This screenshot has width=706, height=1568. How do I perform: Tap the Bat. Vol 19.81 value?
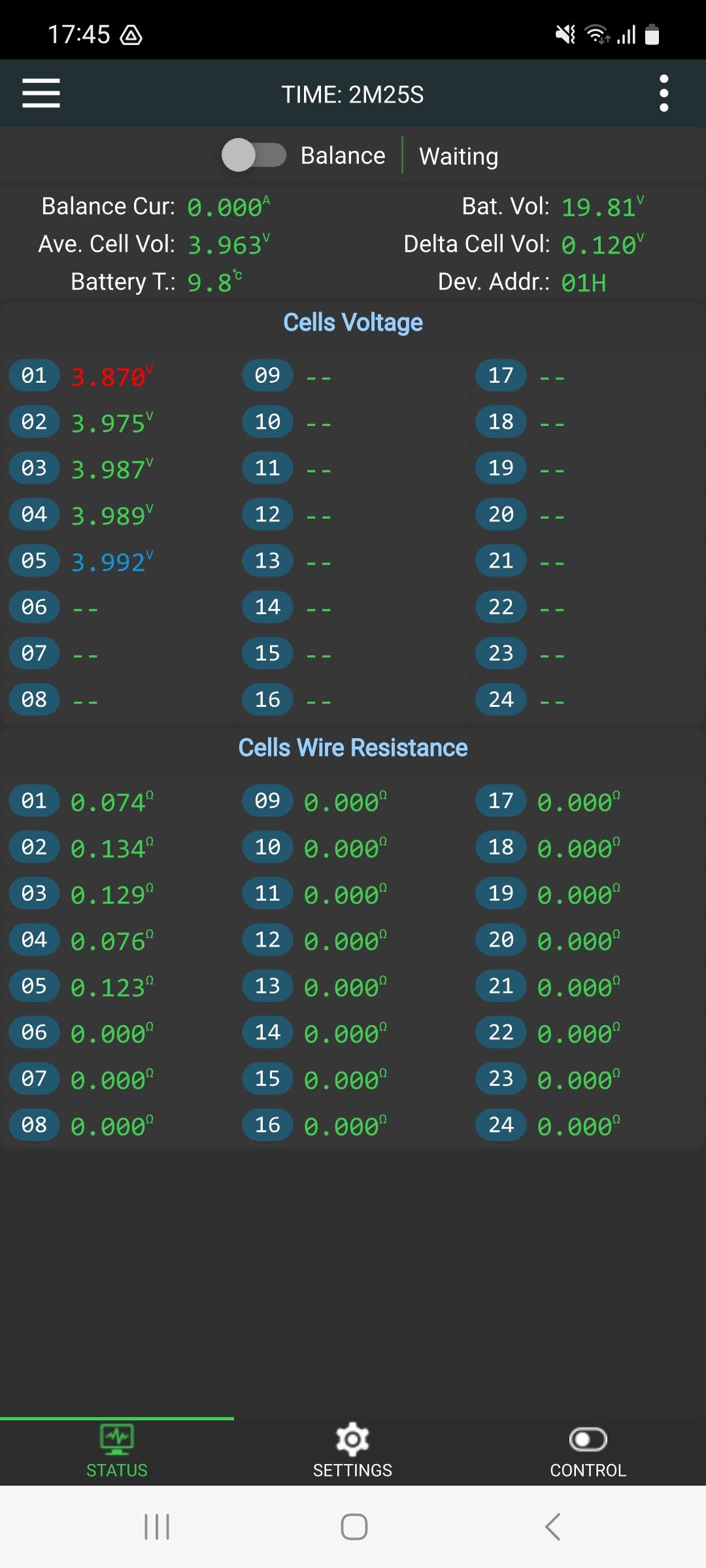point(600,207)
